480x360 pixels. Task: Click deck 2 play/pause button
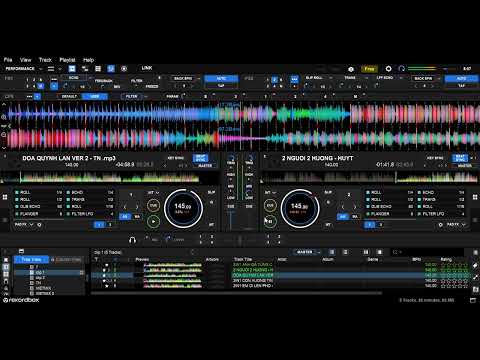pyautogui.click(x=270, y=221)
